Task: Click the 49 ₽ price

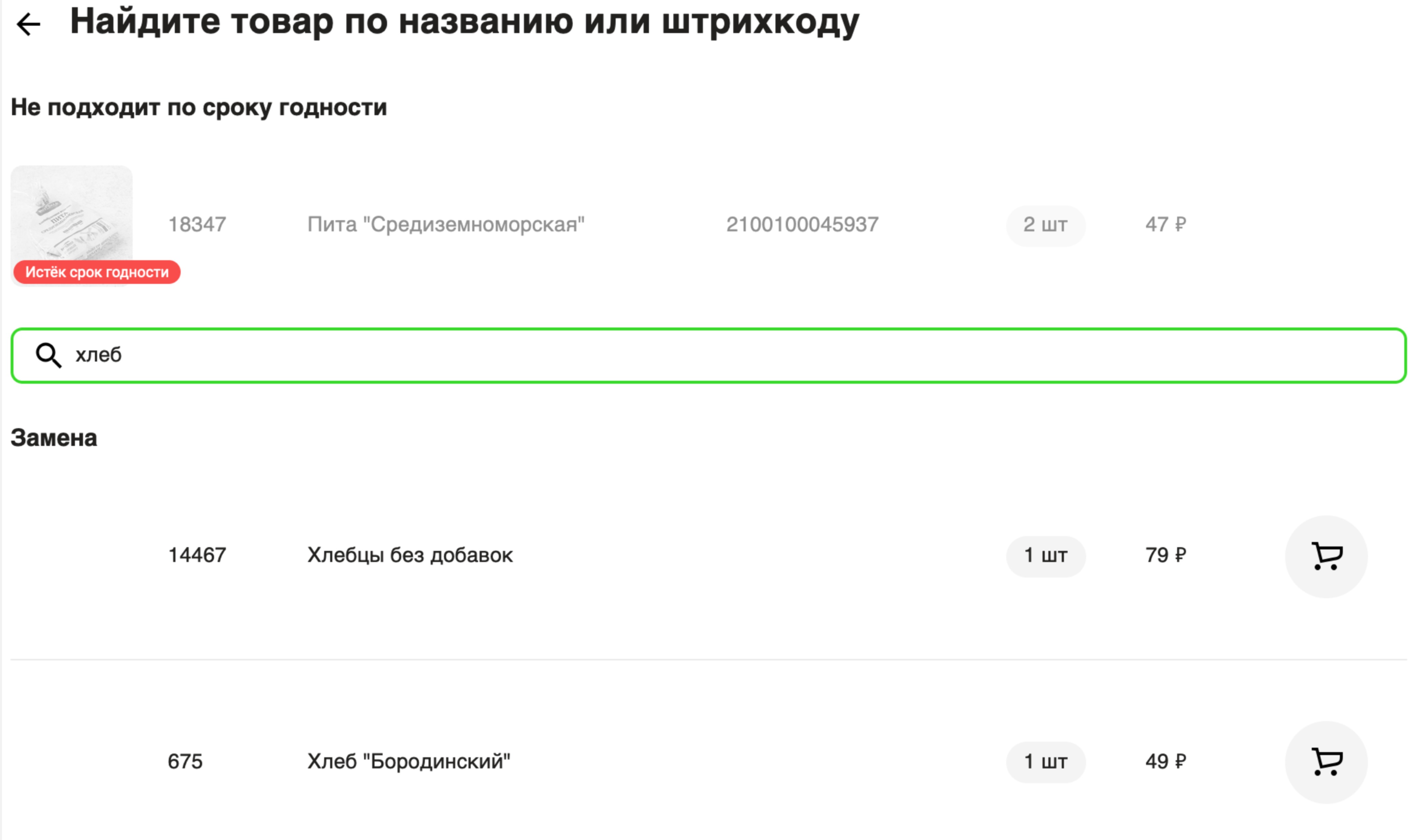Action: [x=1165, y=761]
